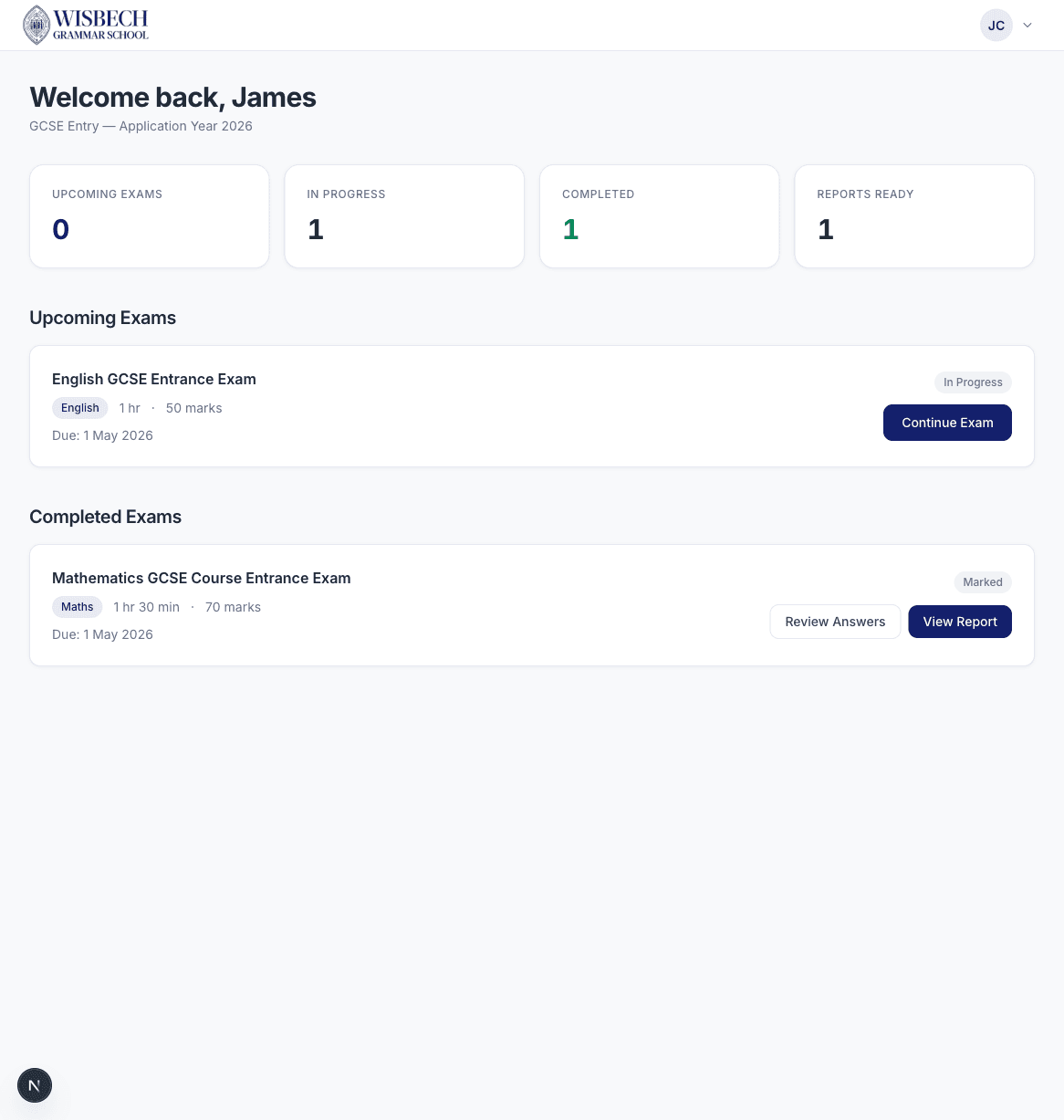Select the English GCSE Entrance Exam title
Image resolution: width=1064 pixels, height=1120 pixels.
click(153, 379)
